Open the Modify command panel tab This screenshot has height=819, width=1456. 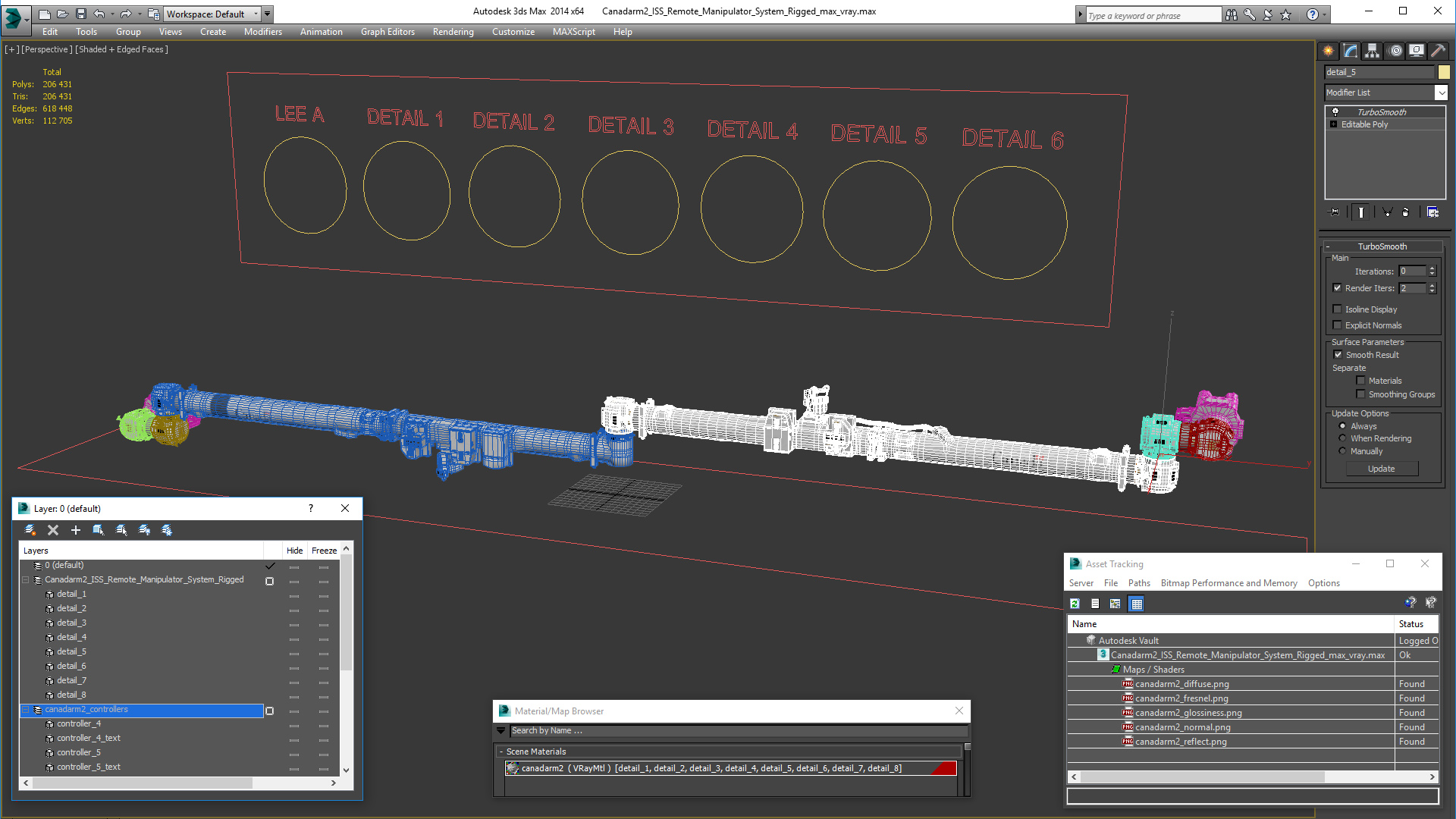(x=1351, y=51)
